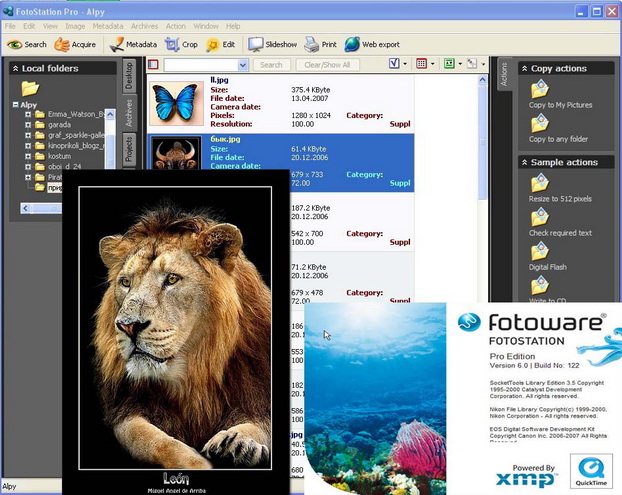The image size is (622, 495).
Task: Click the Search button in filter bar
Action: [x=271, y=65]
